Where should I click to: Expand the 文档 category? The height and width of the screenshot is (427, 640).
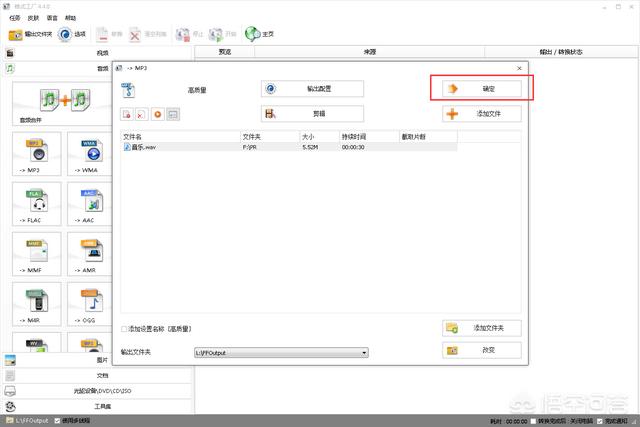[x=97, y=375]
